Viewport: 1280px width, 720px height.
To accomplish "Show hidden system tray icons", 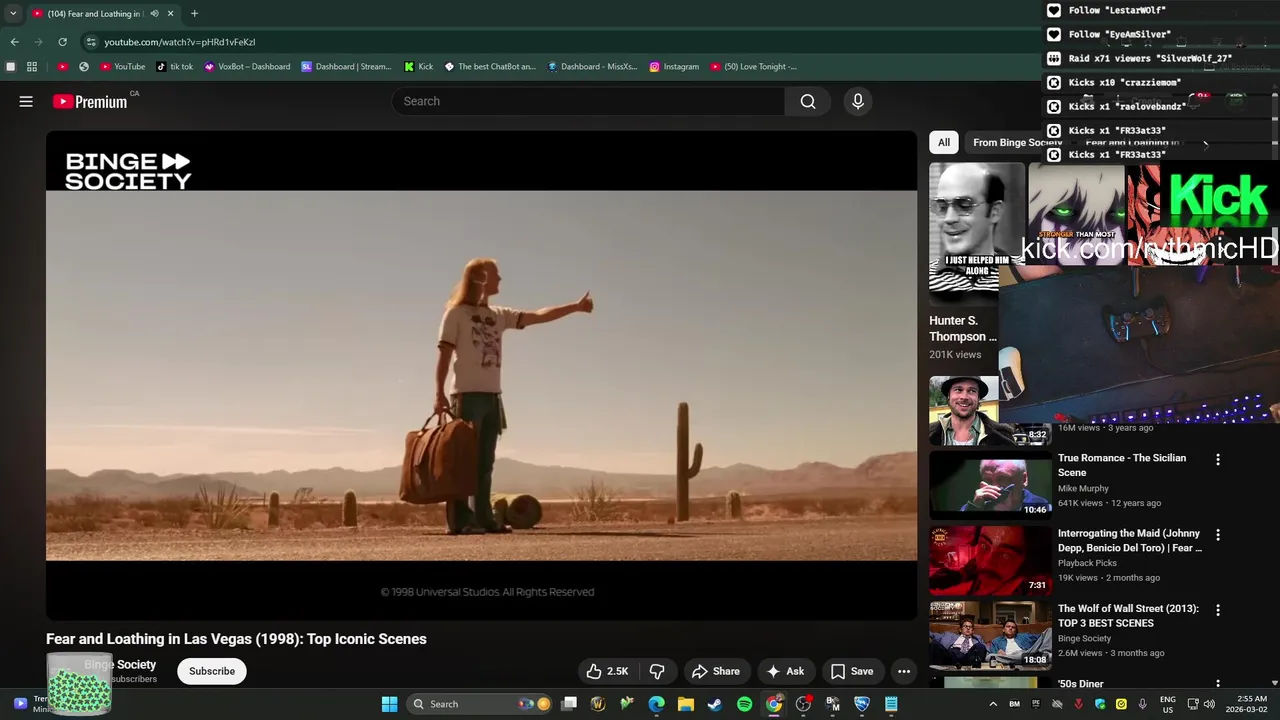I will tap(993, 704).
